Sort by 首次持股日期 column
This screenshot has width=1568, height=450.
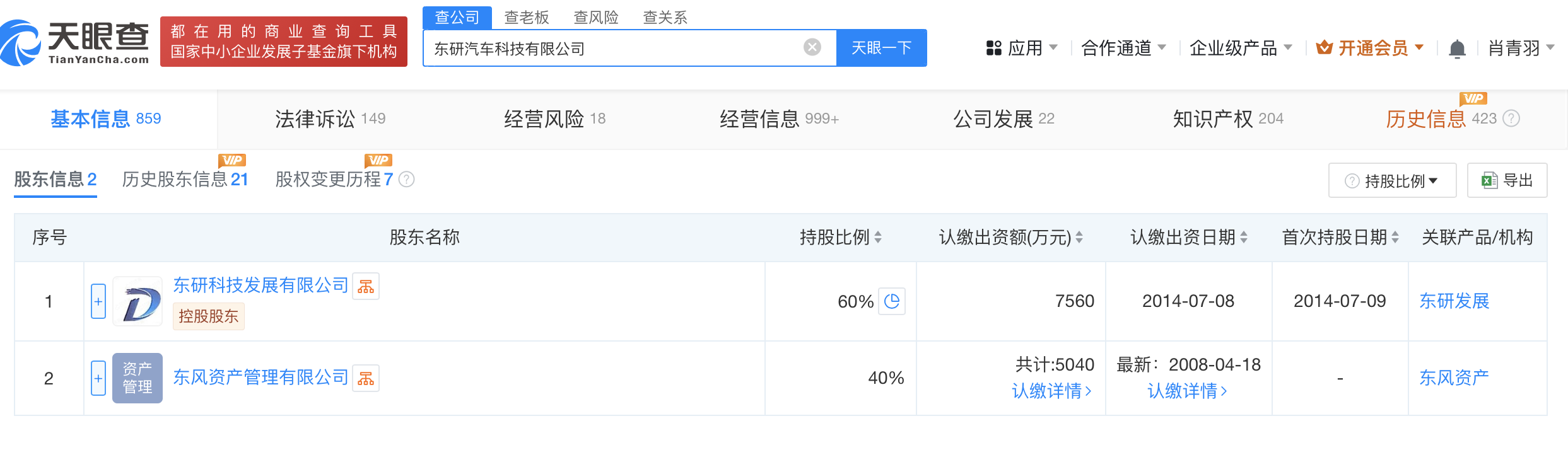[1395, 238]
